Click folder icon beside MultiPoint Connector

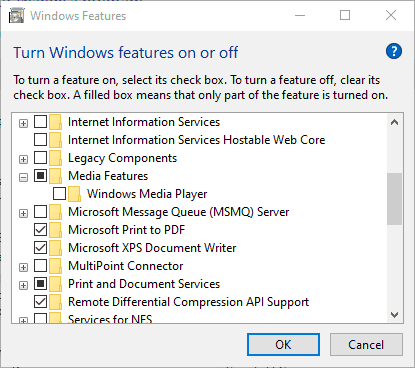point(55,266)
